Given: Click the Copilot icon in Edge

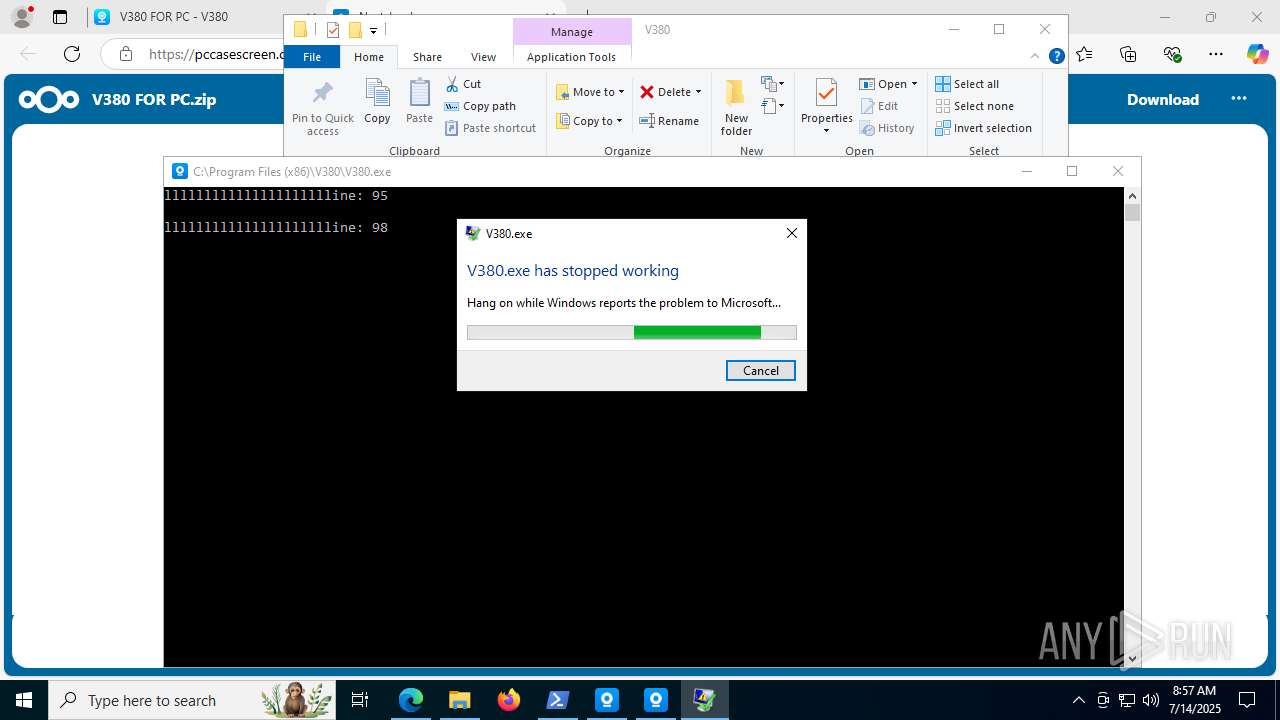Looking at the screenshot, I should (1257, 54).
